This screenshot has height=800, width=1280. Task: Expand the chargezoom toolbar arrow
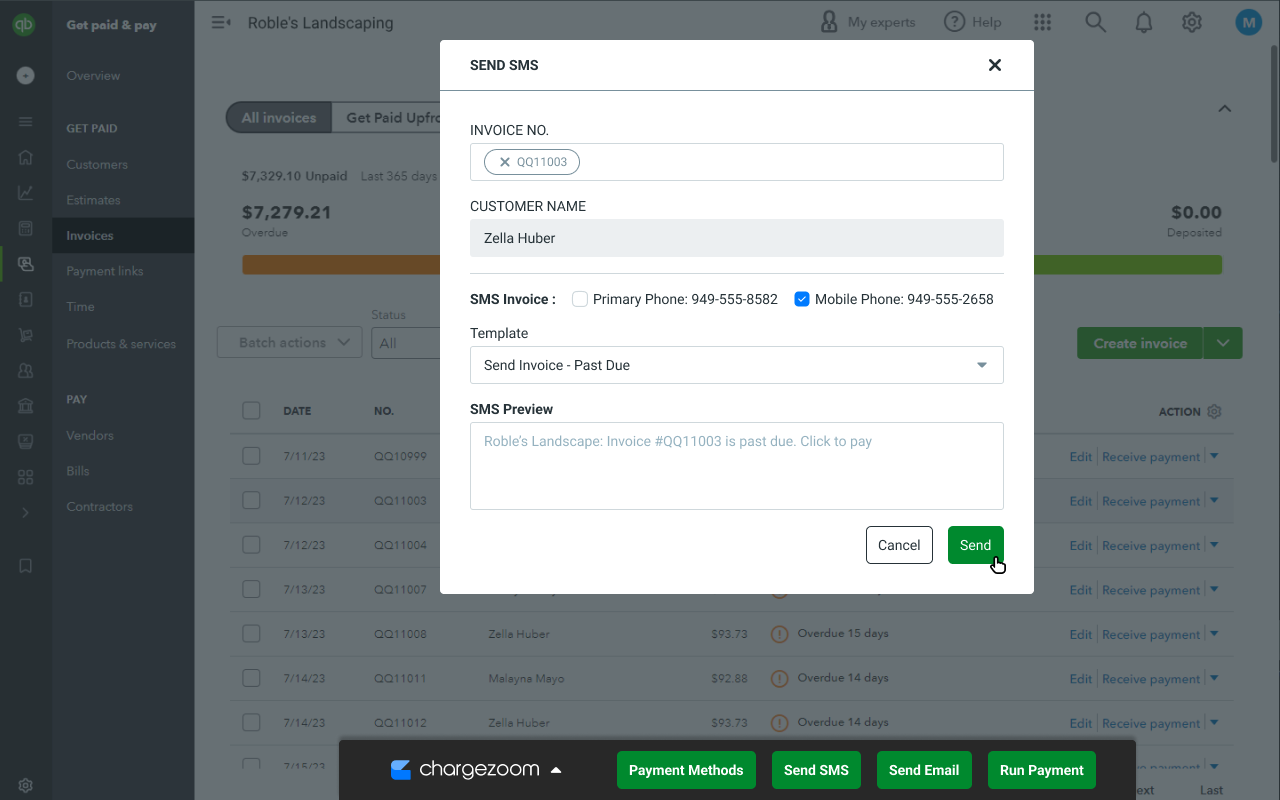tap(556, 770)
